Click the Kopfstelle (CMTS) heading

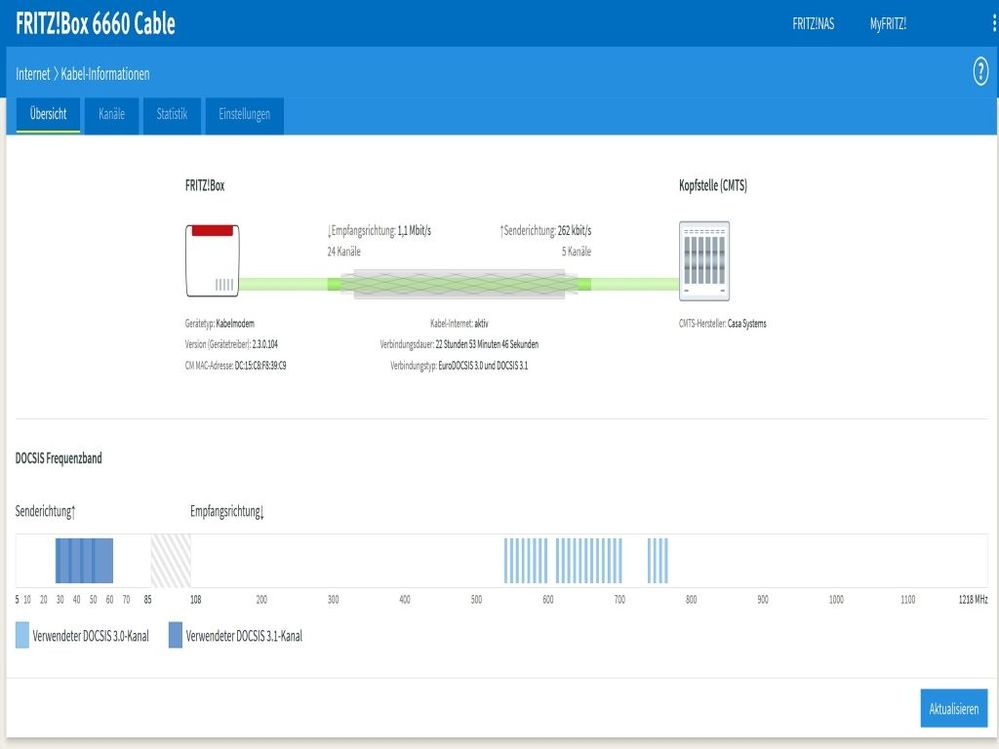713,185
